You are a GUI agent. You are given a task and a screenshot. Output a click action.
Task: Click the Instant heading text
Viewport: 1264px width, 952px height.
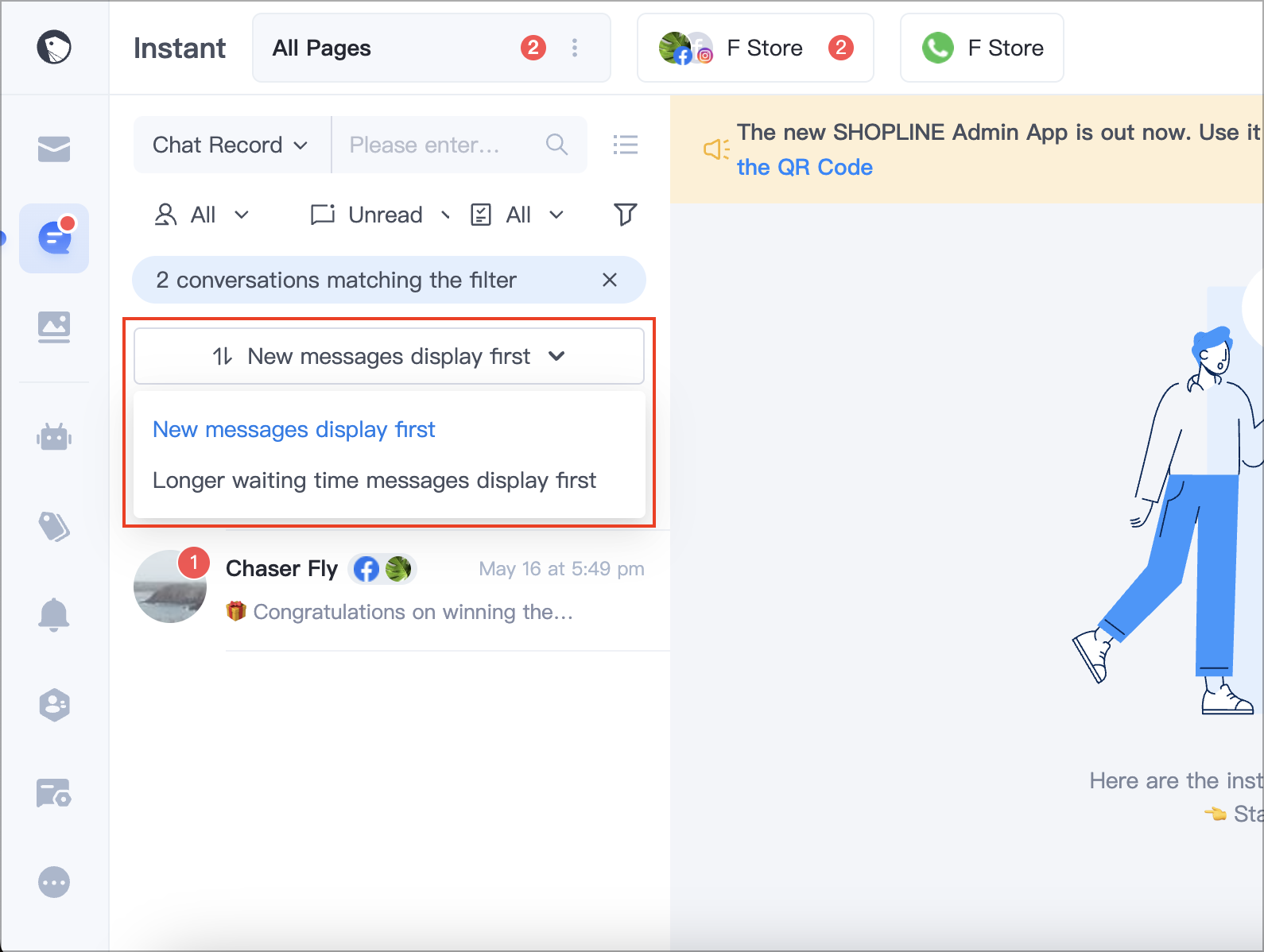click(180, 48)
